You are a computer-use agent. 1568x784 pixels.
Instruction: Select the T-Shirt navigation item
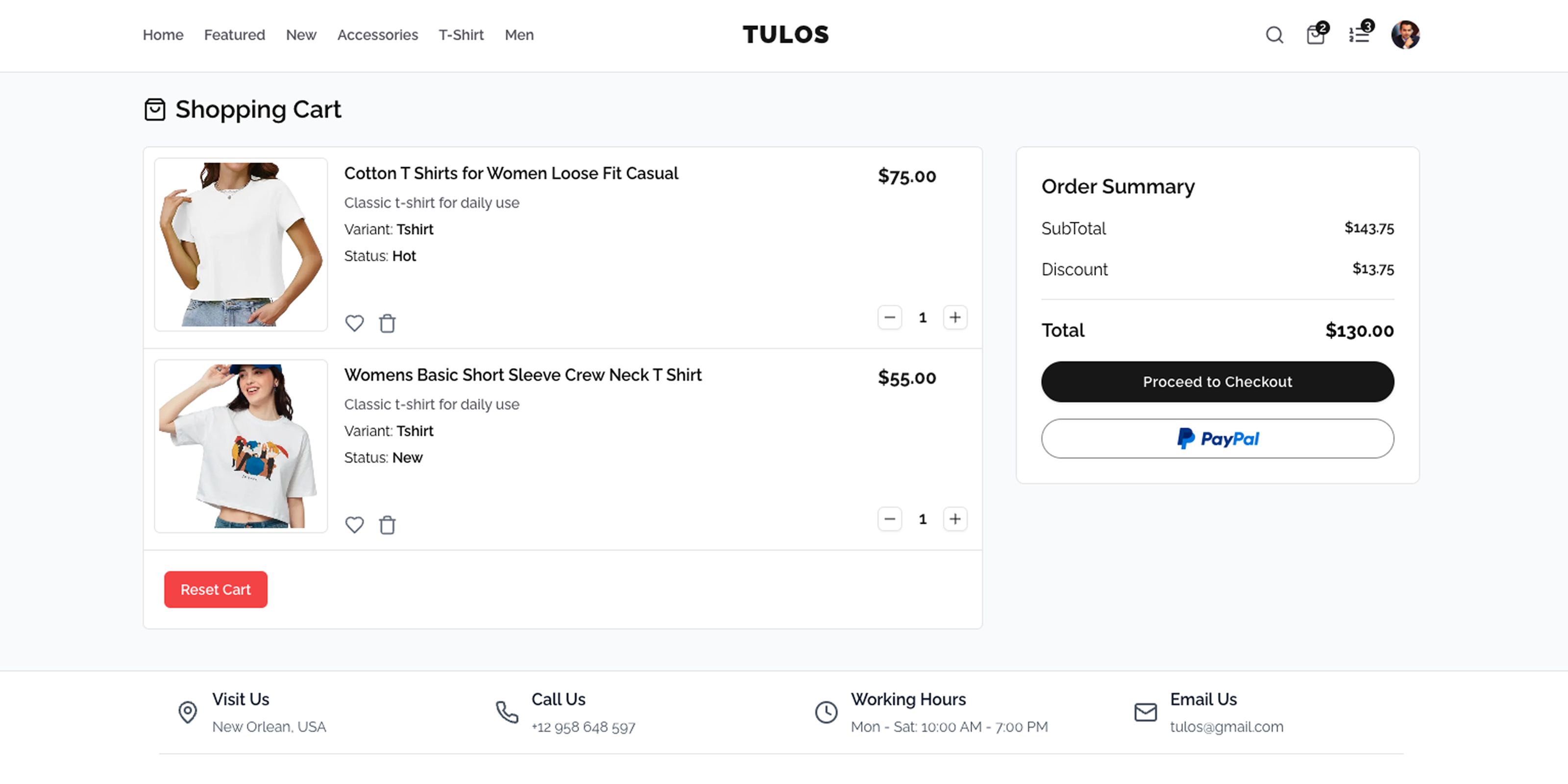click(461, 35)
